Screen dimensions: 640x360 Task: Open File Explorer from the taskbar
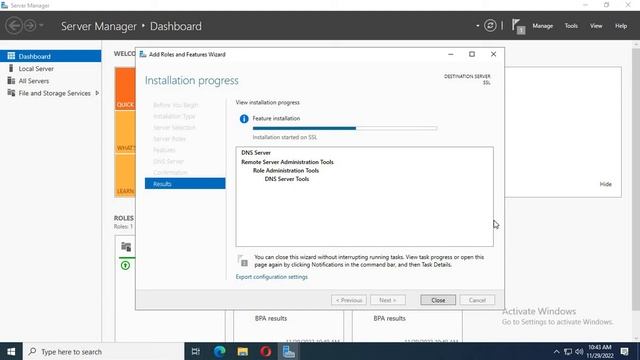coord(242,351)
